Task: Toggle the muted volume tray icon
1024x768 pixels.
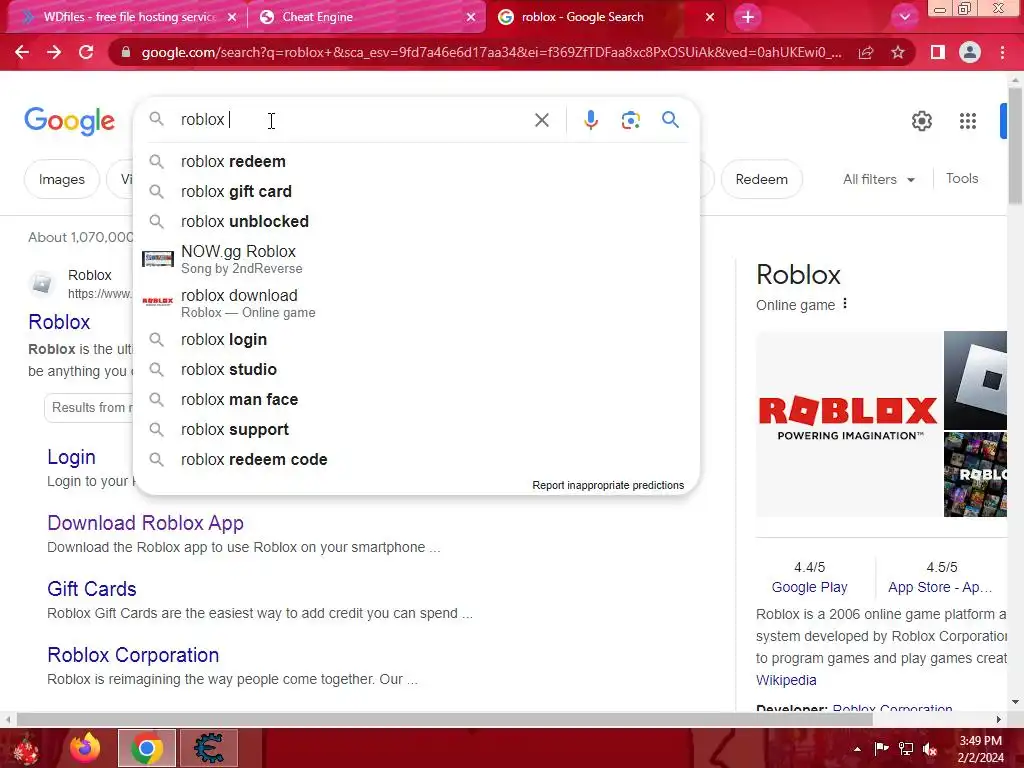Action: (x=930, y=749)
